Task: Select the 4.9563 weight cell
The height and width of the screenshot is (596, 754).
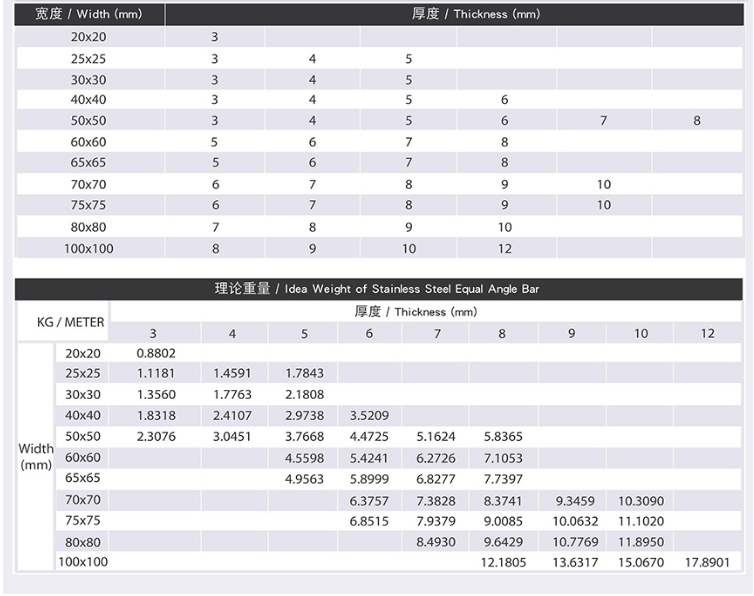Action: click(304, 479)
